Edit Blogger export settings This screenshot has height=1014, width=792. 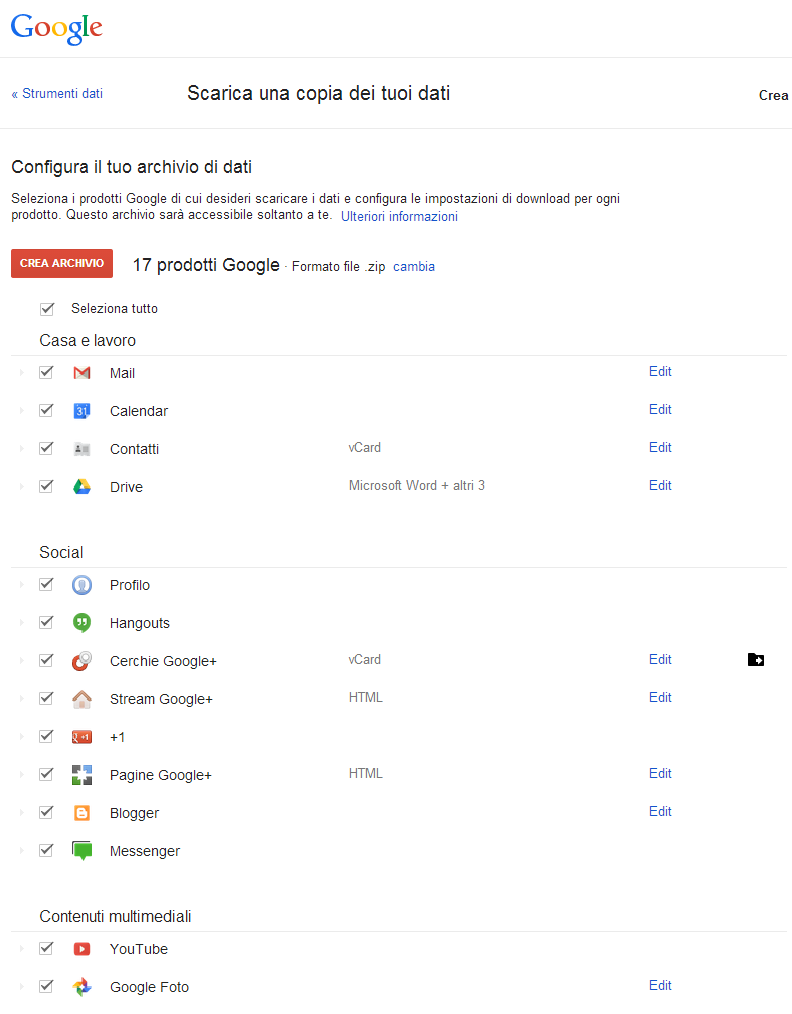[660, 811]
